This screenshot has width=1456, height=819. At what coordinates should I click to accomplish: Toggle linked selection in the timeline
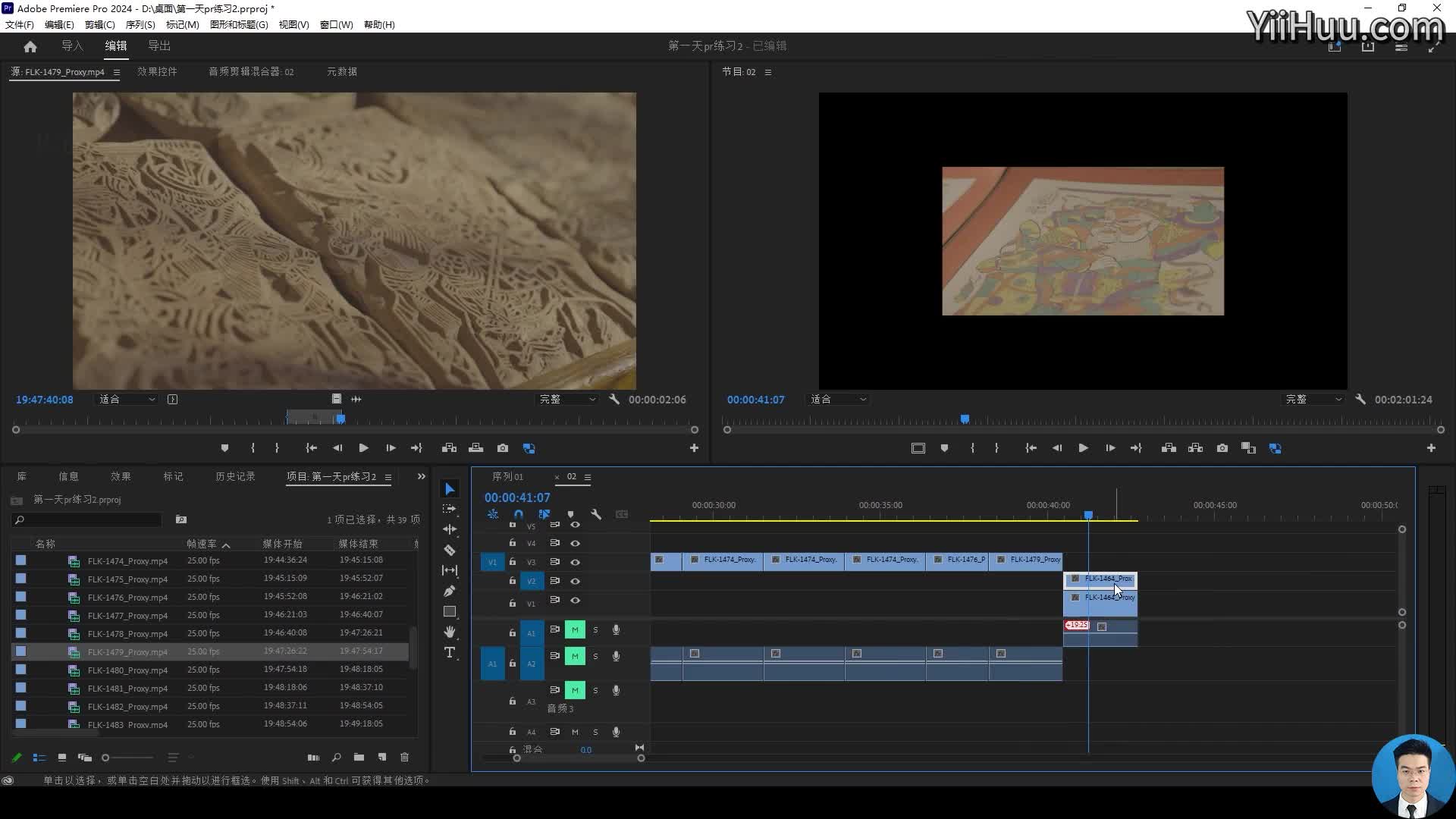(544, 514)
